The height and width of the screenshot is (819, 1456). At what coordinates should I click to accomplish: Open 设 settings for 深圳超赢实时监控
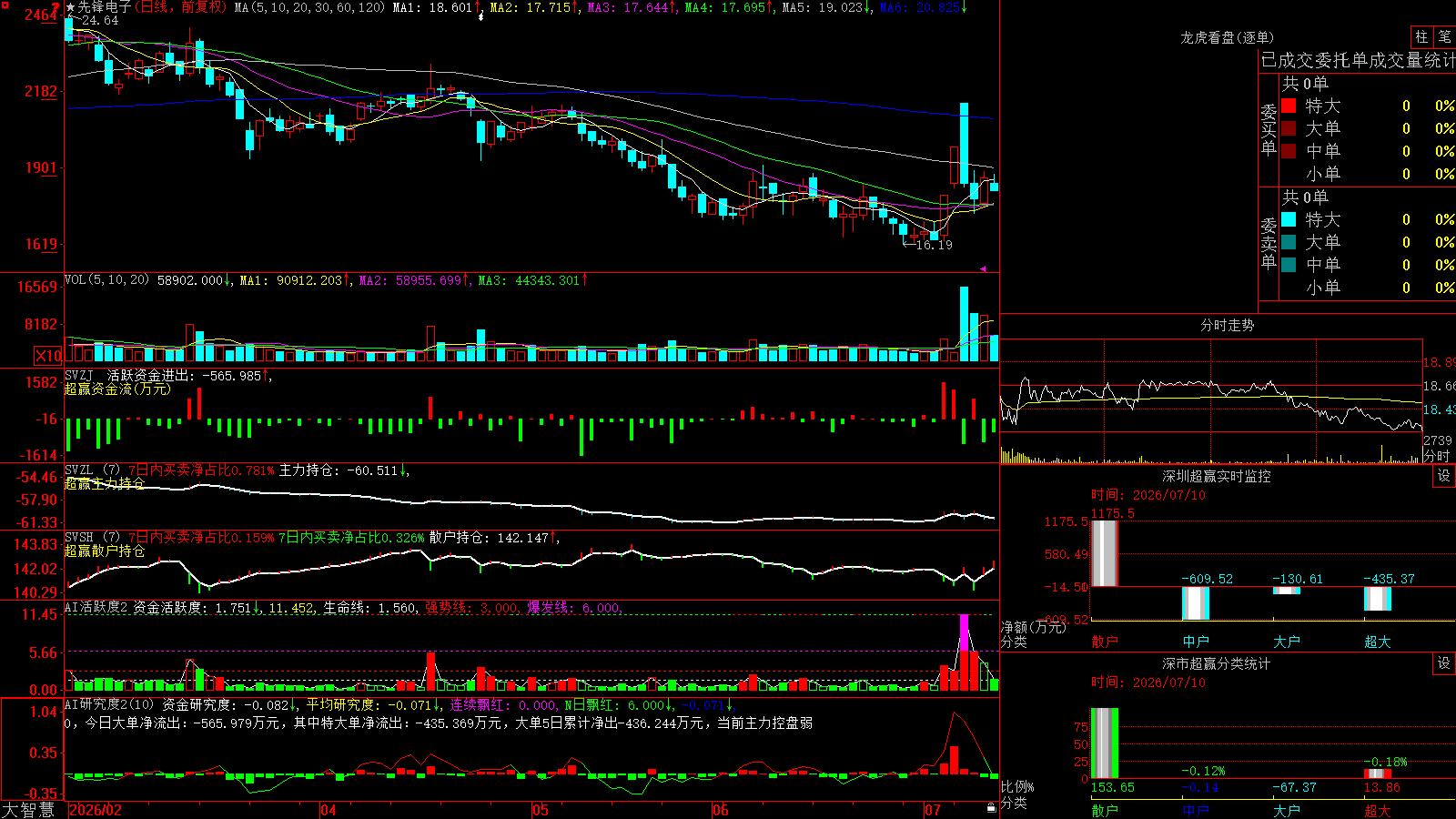[1443, 476]
